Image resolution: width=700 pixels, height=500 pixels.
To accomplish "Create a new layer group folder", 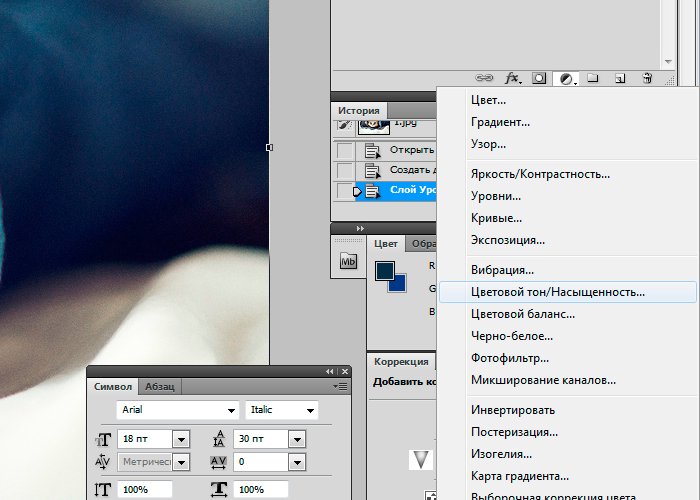I will click(x=592, y=78).
